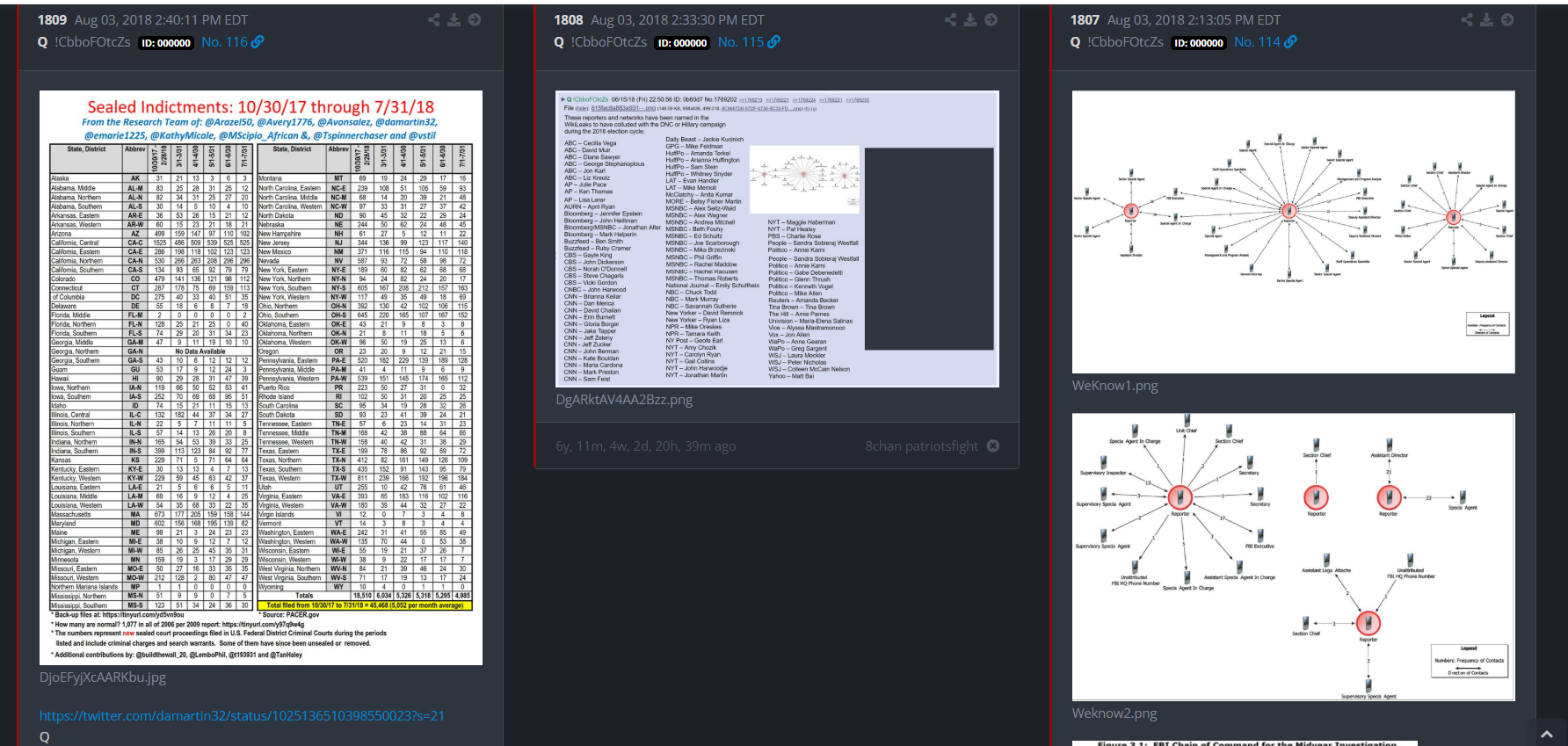Jump to top with the up chevron
The height and width of the screenshot is (746, 1568).
tap(1548, 734)
